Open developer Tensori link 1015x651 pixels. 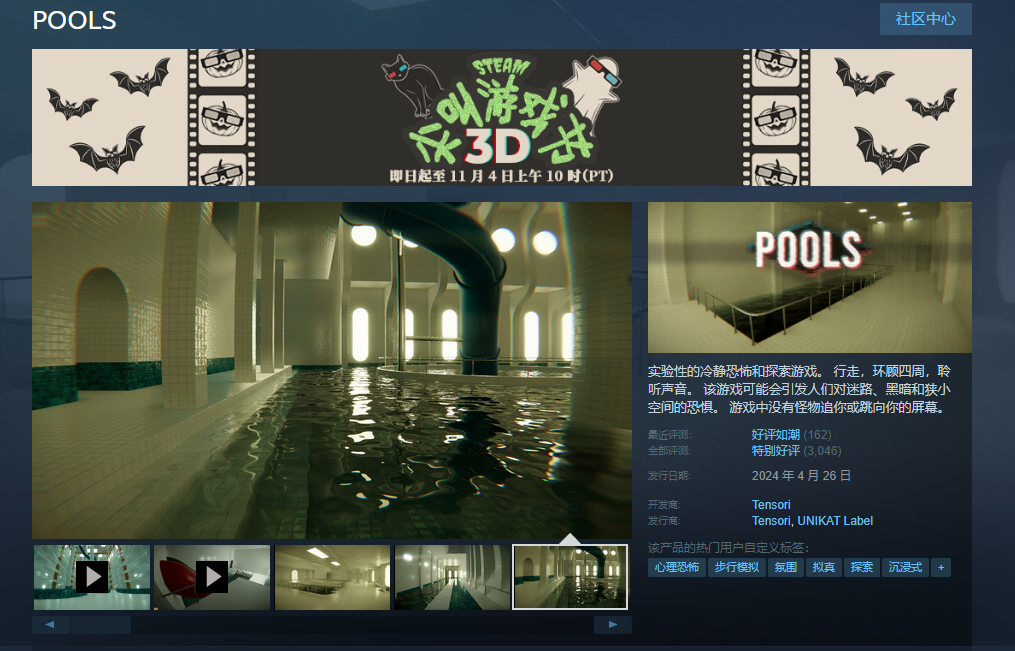coord(771,505)
